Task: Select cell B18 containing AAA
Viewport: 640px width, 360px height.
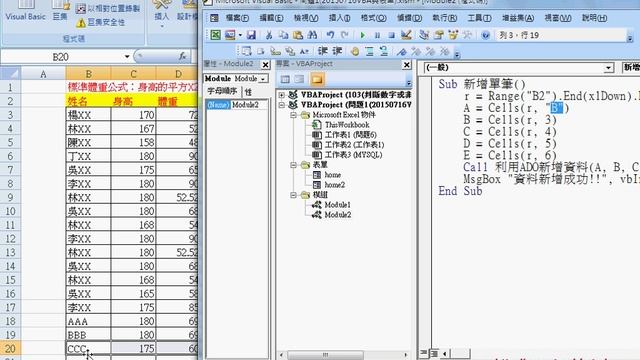Action: (x=88, y=321)
